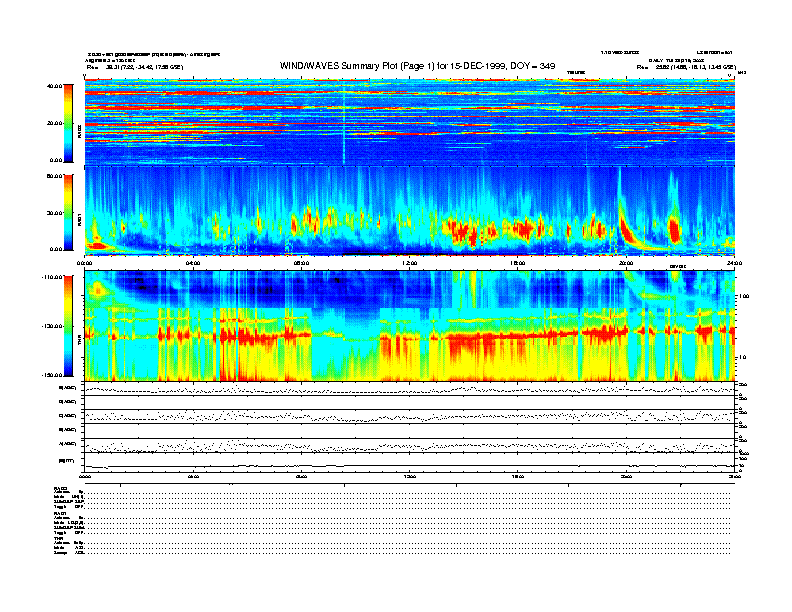Screen dimensions: 792x612
Task: Click the TNR panel color scale bar
Action: click(x=68, y=326)
